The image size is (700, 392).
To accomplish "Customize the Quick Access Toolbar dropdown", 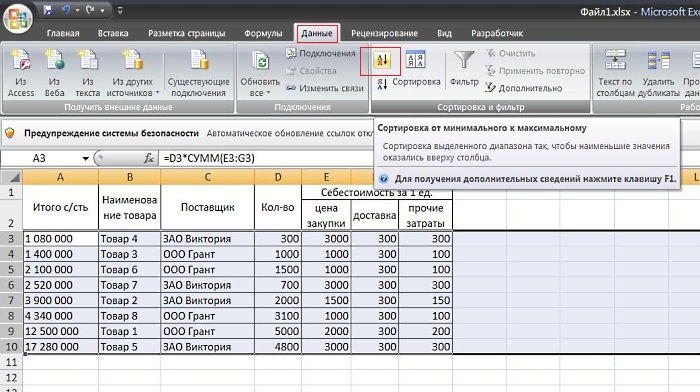I will pos(120,10).
